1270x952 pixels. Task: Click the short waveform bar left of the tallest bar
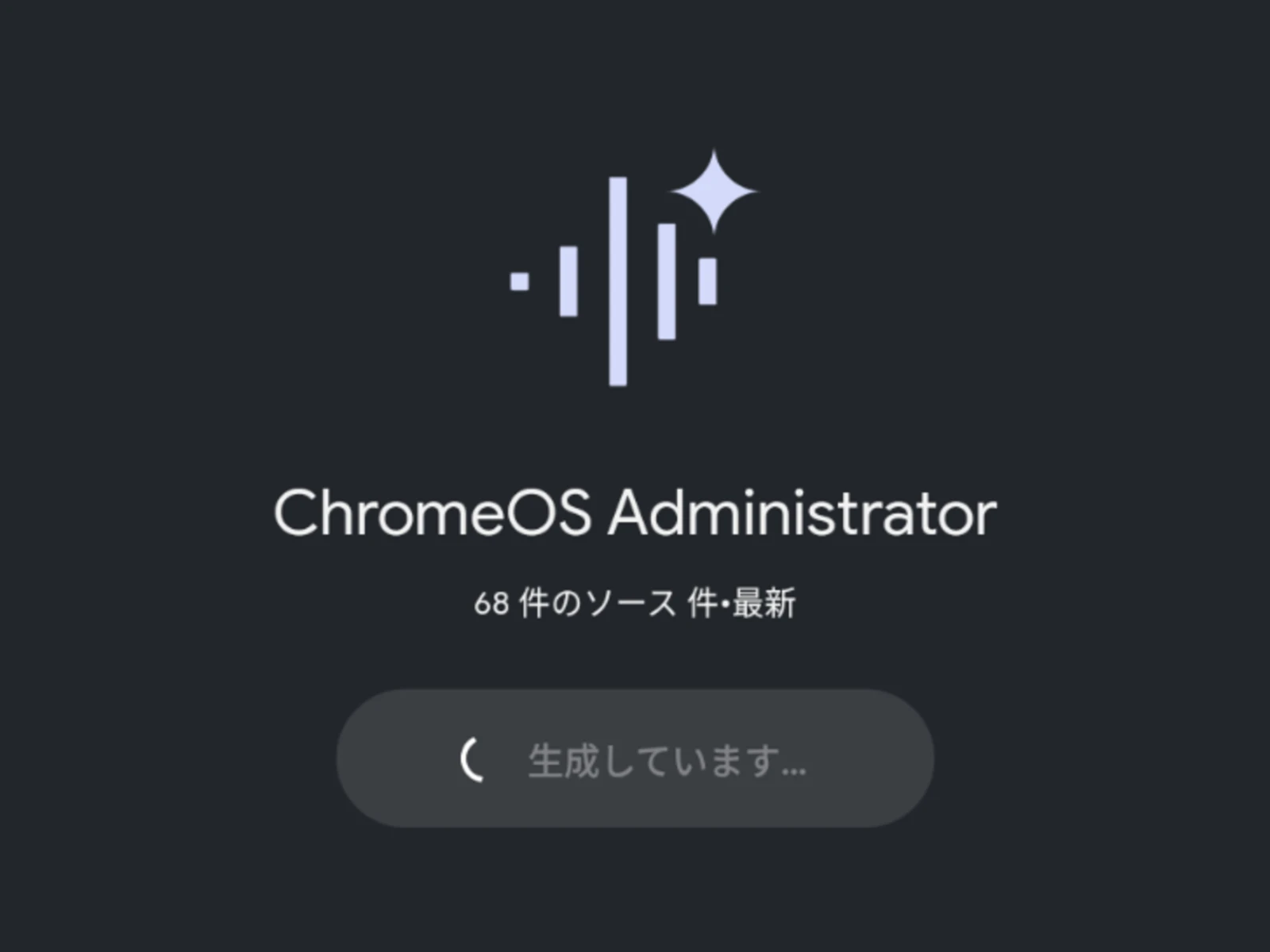568,282
